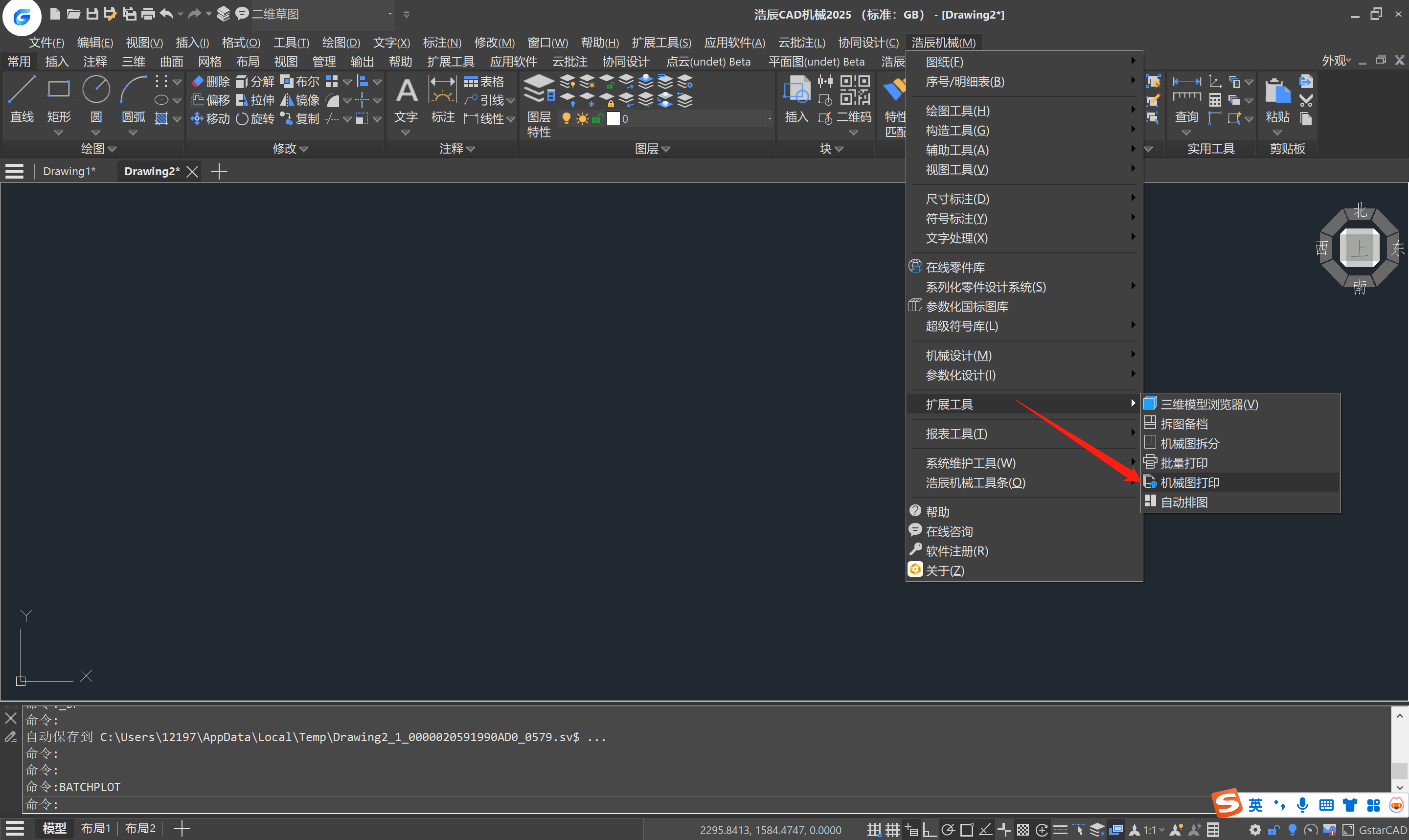
Task: Toggle grid display in status bar
Action: (892, 830)
